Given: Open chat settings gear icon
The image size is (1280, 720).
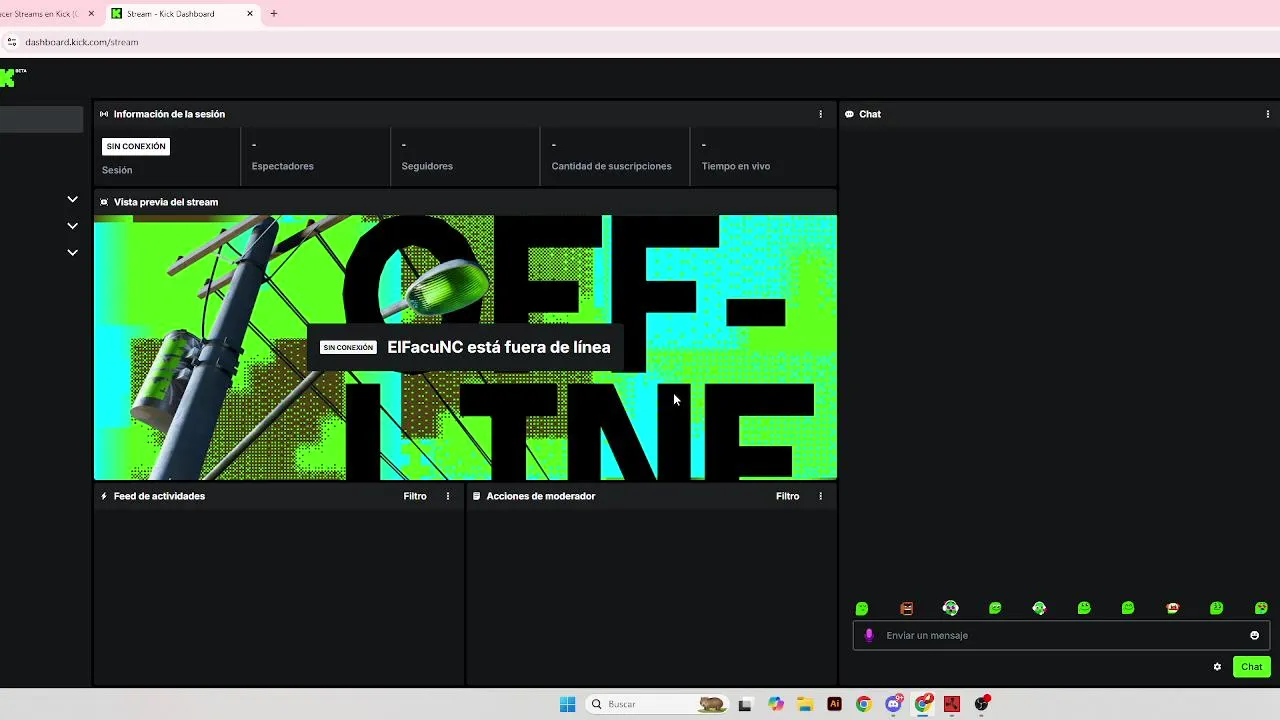Looking at the screenshot, I should coord(1217,667).
